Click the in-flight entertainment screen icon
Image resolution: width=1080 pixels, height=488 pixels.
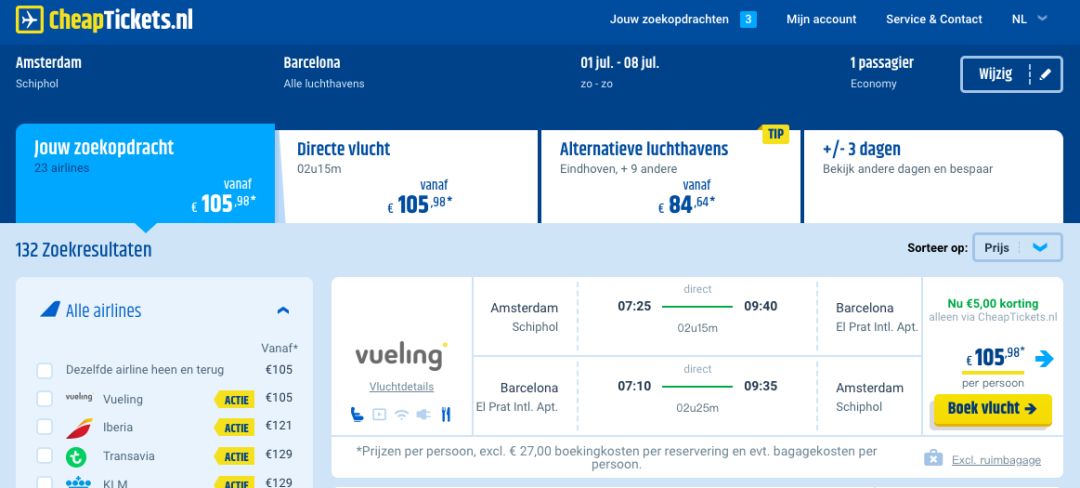tap(379, 414)
